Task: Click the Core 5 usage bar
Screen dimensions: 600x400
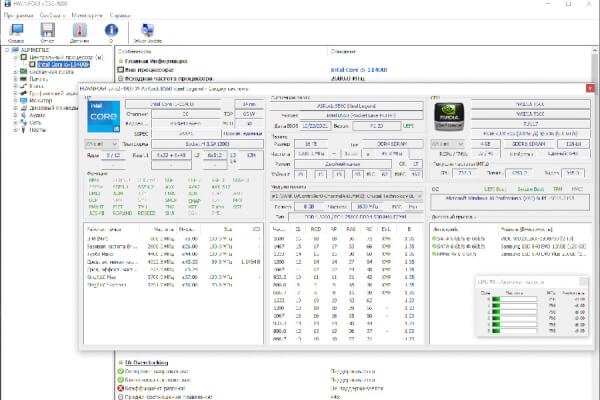Action: (x=514, y=331)
